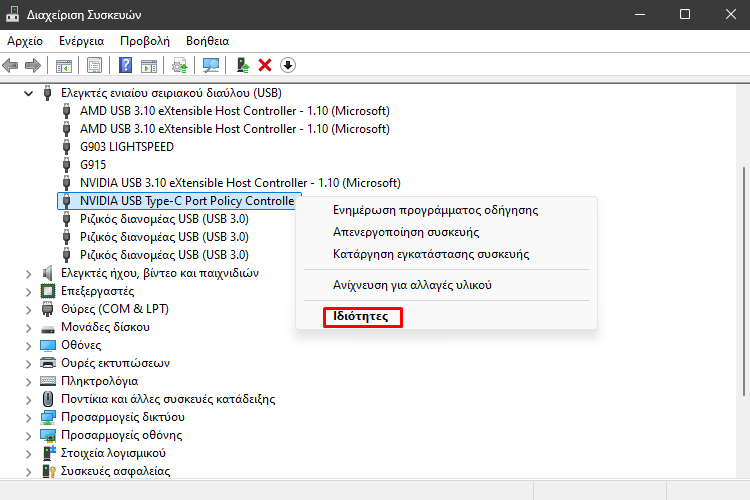Expand Ουρές εκτυπώσεων category
The image size is (750, 500).
[29, 364]
